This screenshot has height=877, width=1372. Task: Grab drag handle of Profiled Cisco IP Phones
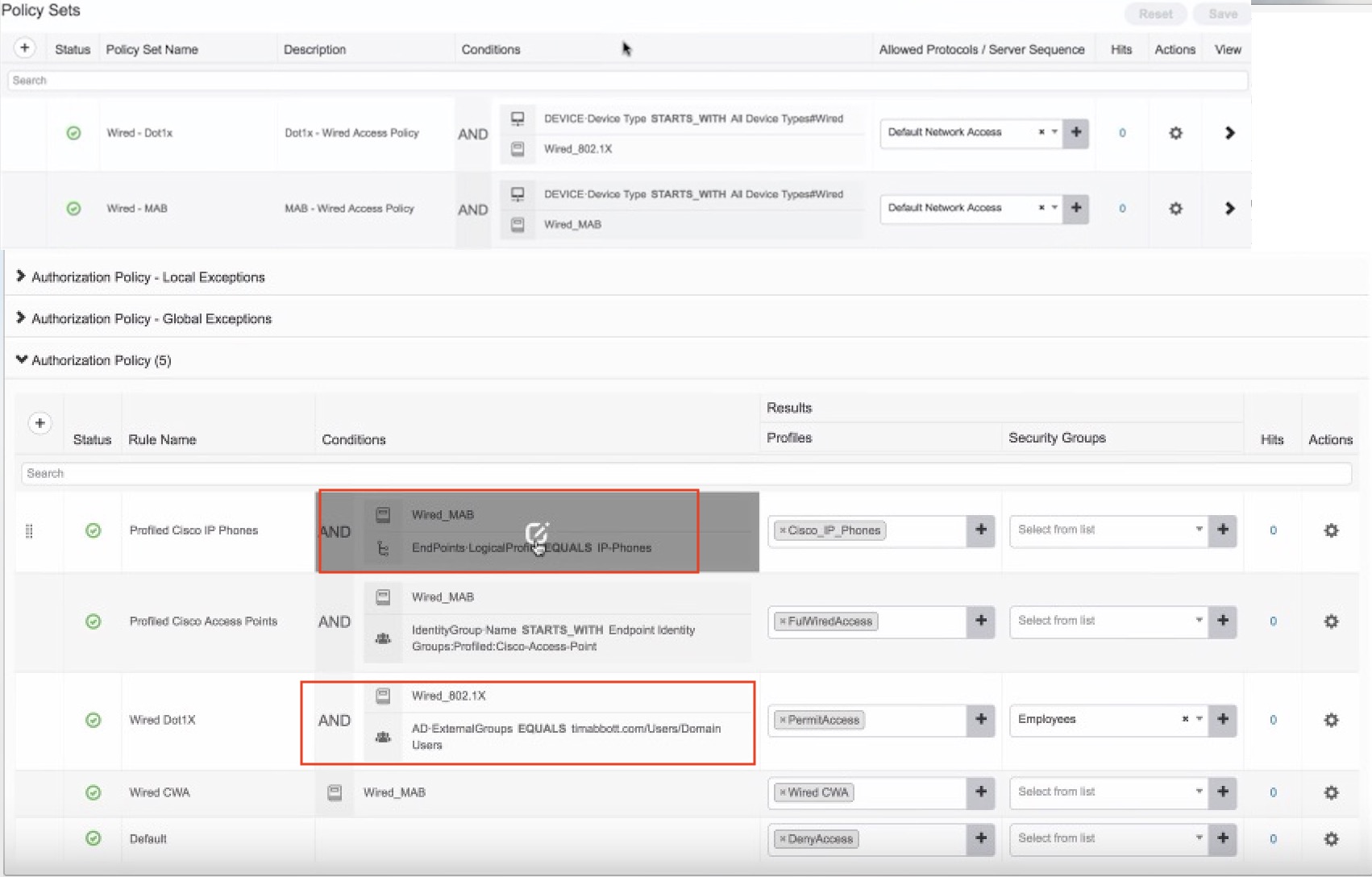click(x=29, y=531)
